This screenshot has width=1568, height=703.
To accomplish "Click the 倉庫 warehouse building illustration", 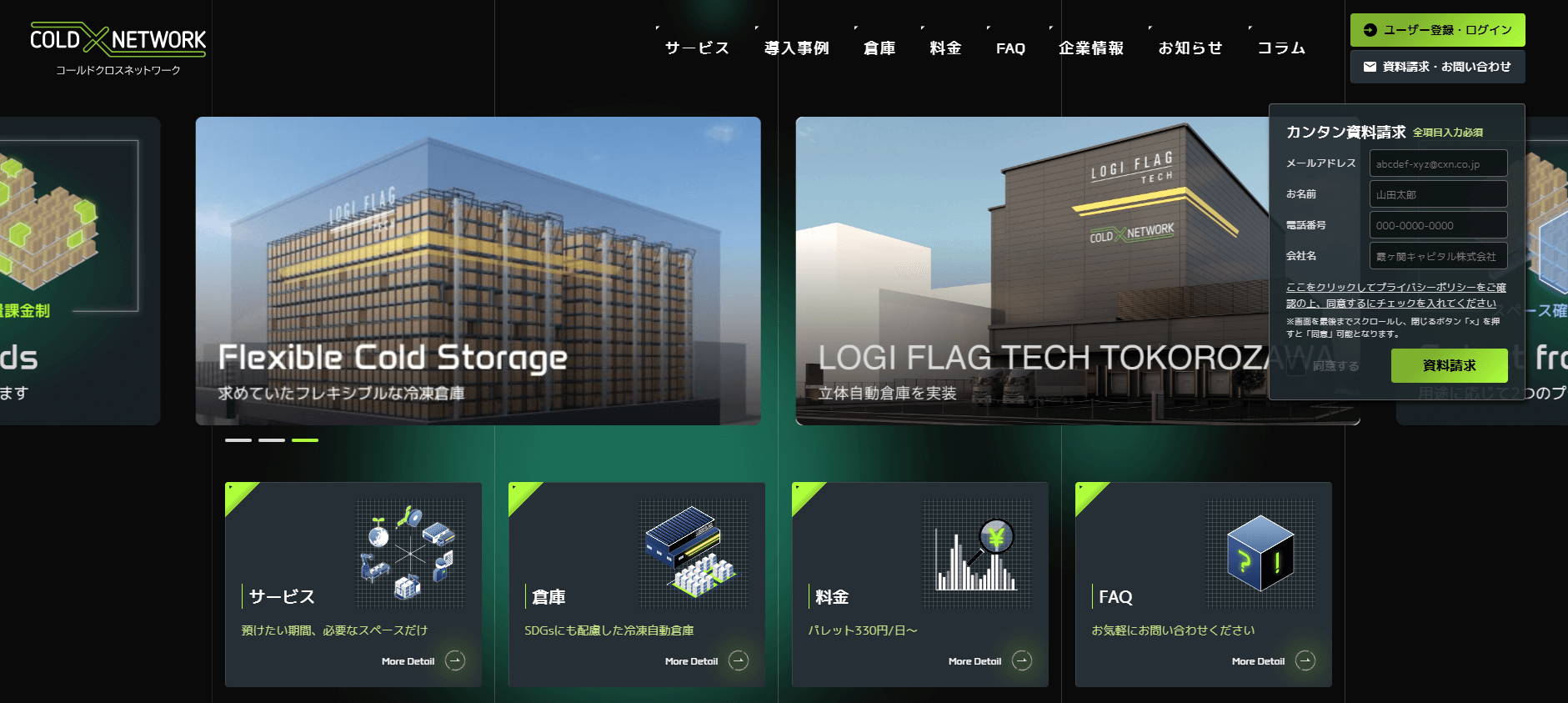I will (693, 554).
